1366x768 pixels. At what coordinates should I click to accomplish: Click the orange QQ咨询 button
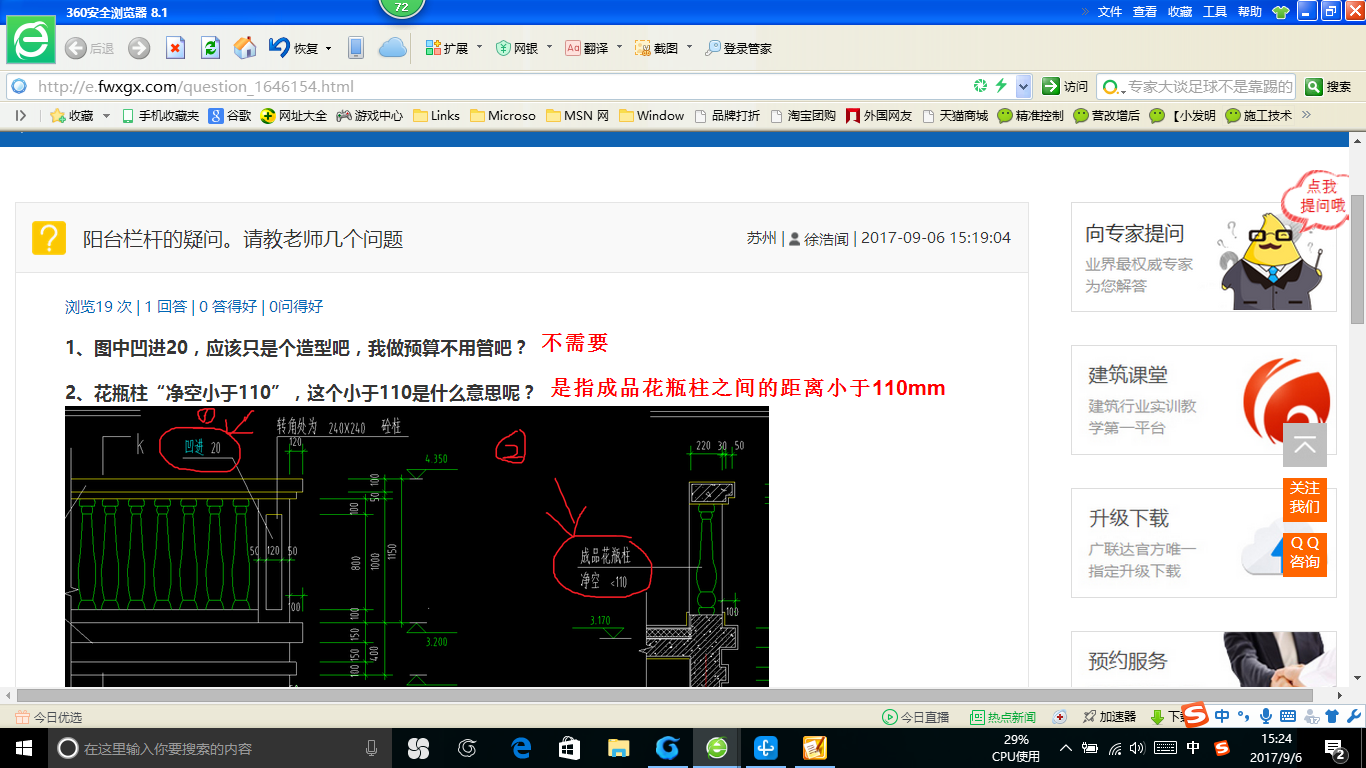click(1305, 553)
